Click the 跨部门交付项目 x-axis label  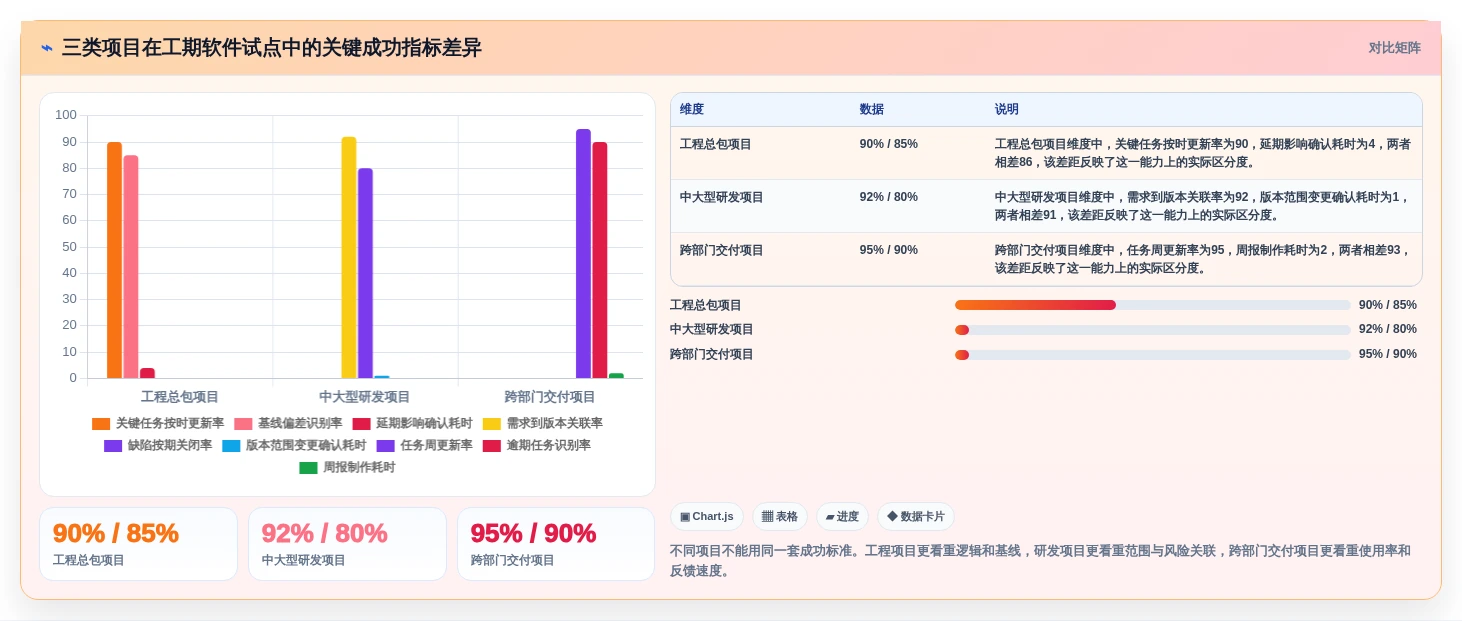click(550, 397)
